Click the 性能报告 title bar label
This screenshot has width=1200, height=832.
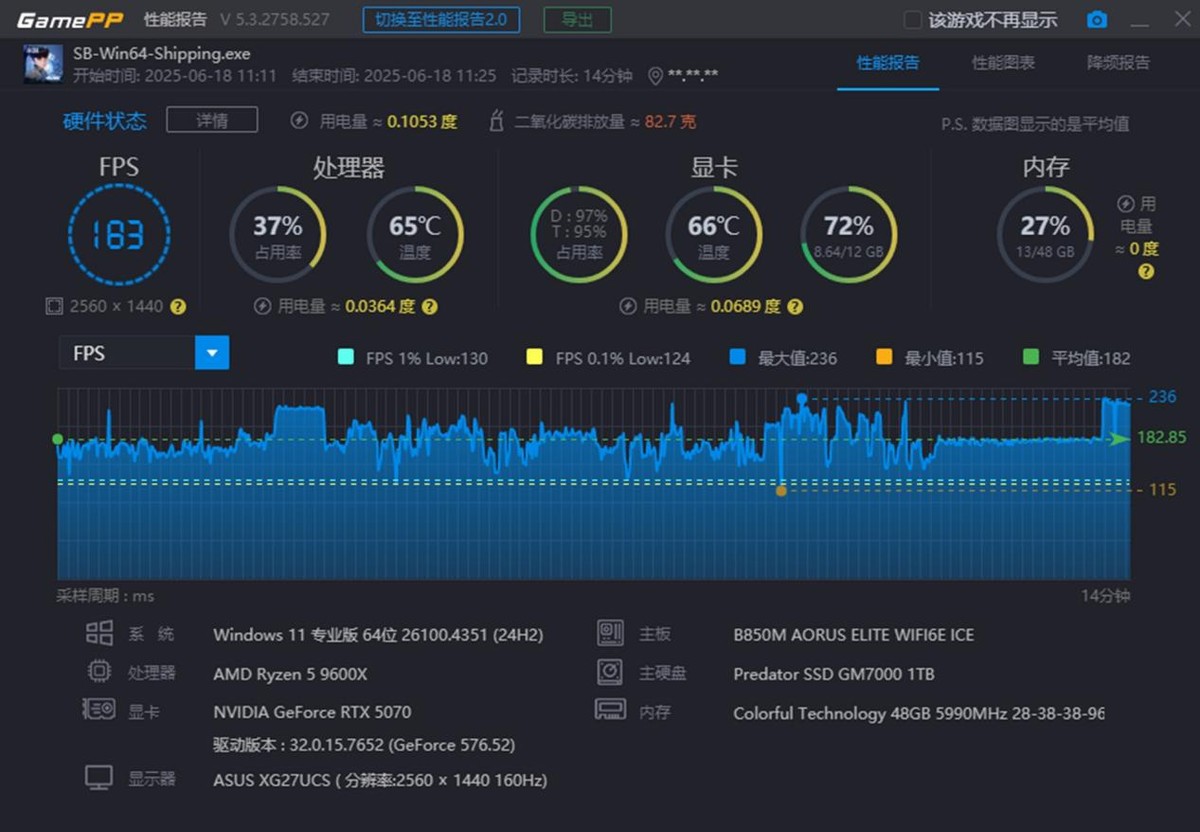176,20
